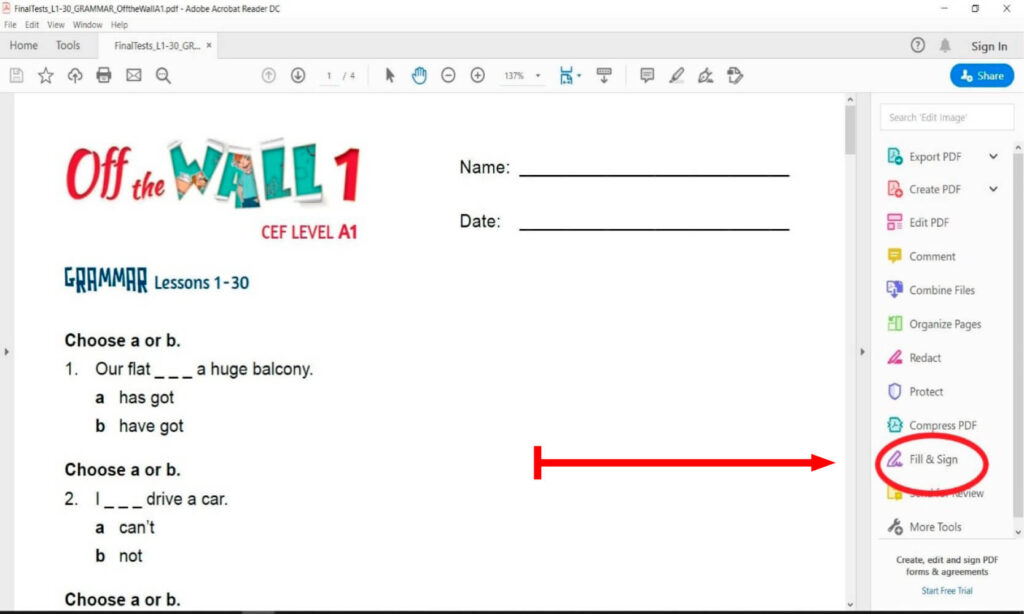Choose the arrow selection tool

tap(390, 76)
